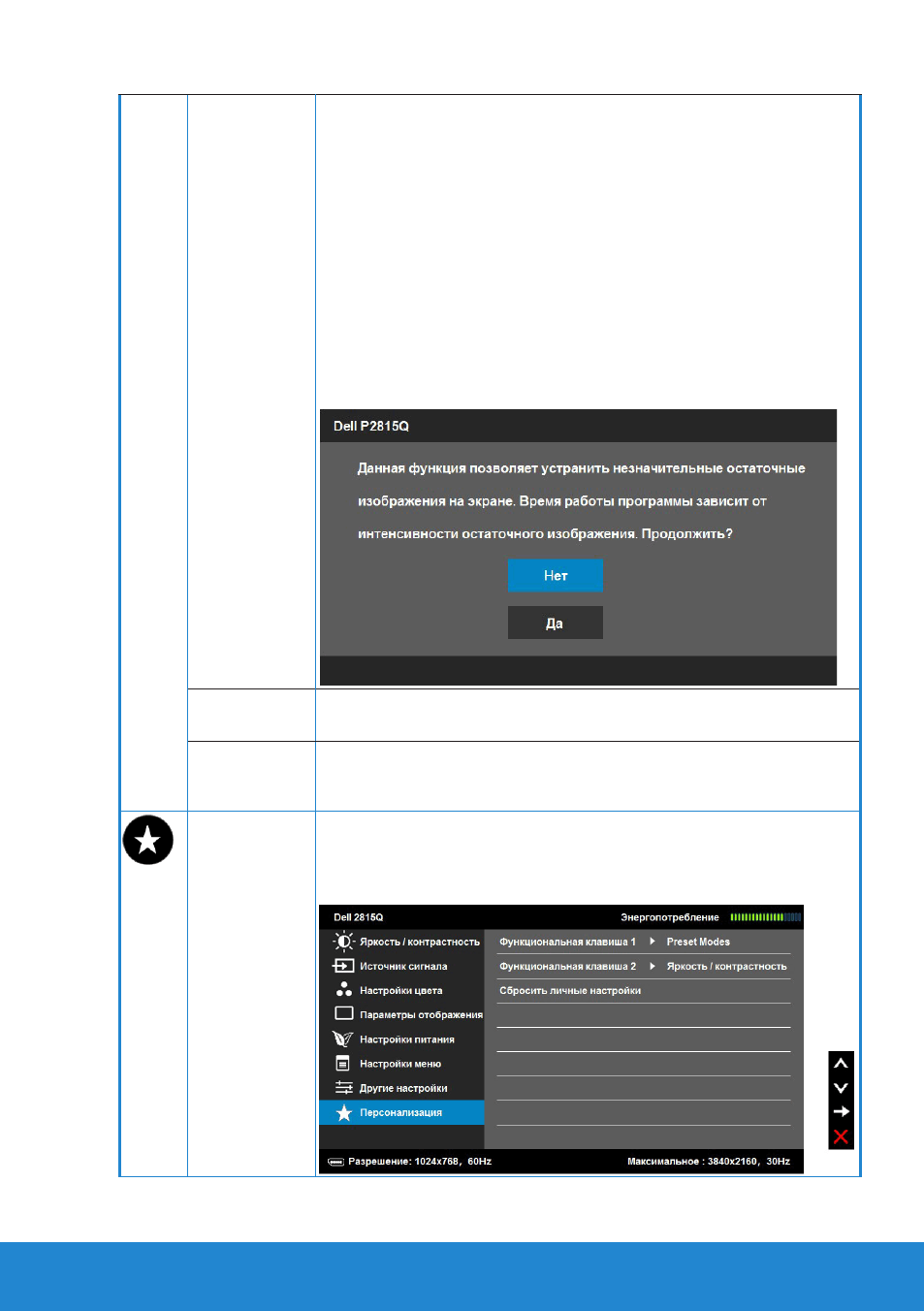
Task: Click the Источник сигнала input icon
Action: [343, 966]
